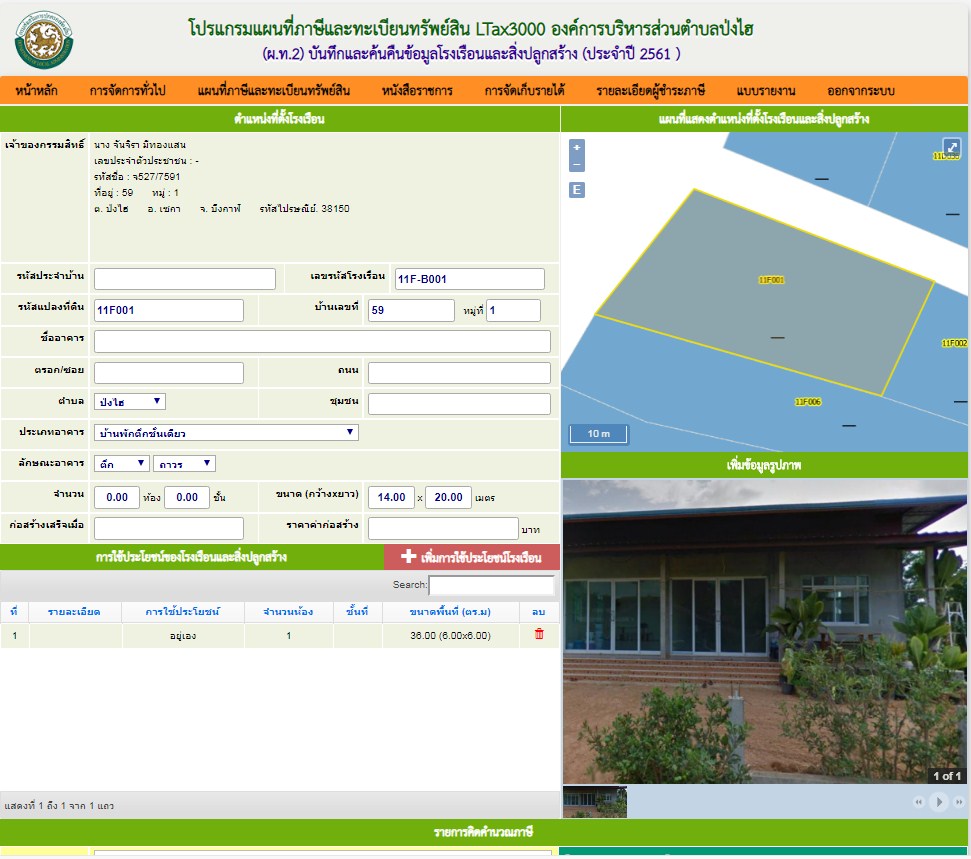Open the การจัดเก็บรายได้ menu
This screenshot has height=859, width=971.
[x=525, y=90]
